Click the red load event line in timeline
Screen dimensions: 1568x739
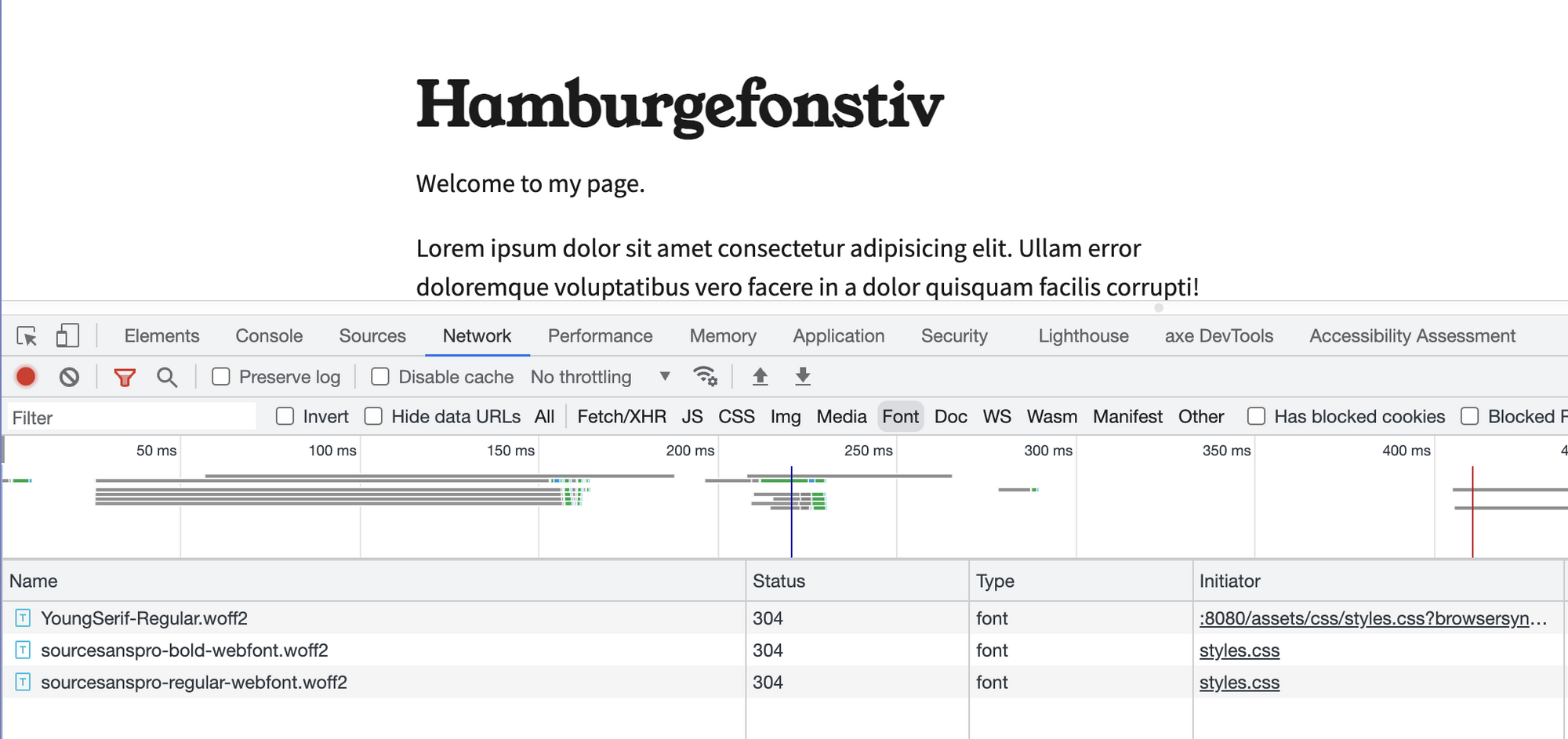pos(1472,512)
